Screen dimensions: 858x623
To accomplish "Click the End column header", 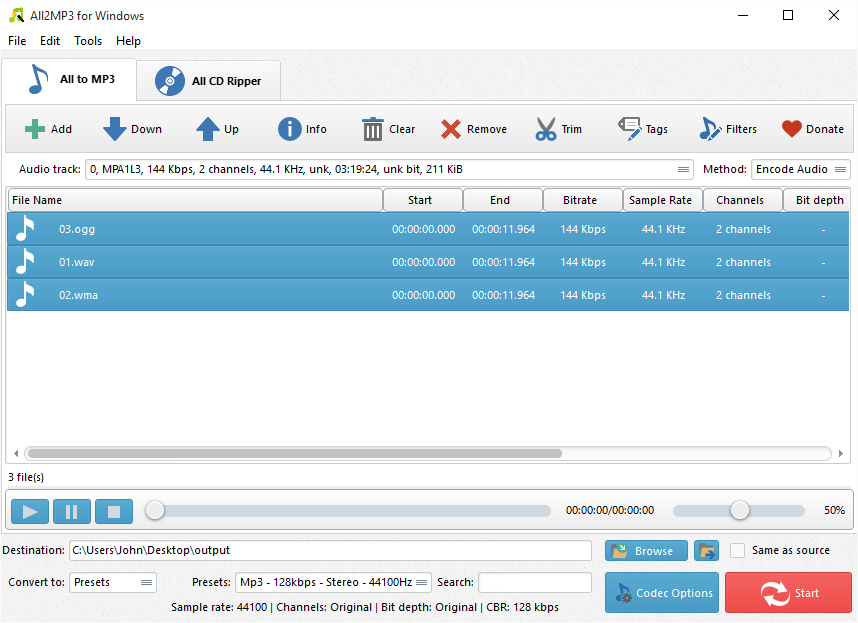I will coord(503,200).
